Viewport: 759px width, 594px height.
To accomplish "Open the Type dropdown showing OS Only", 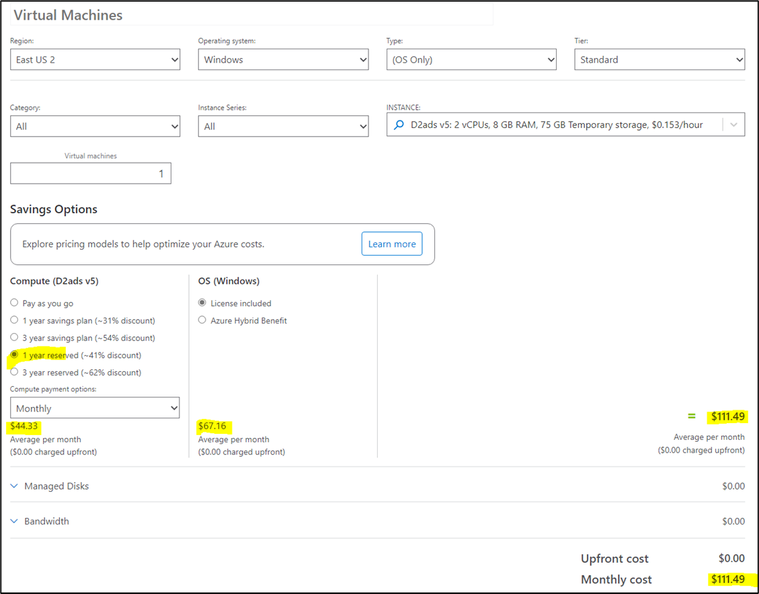I will coord(471,60).
